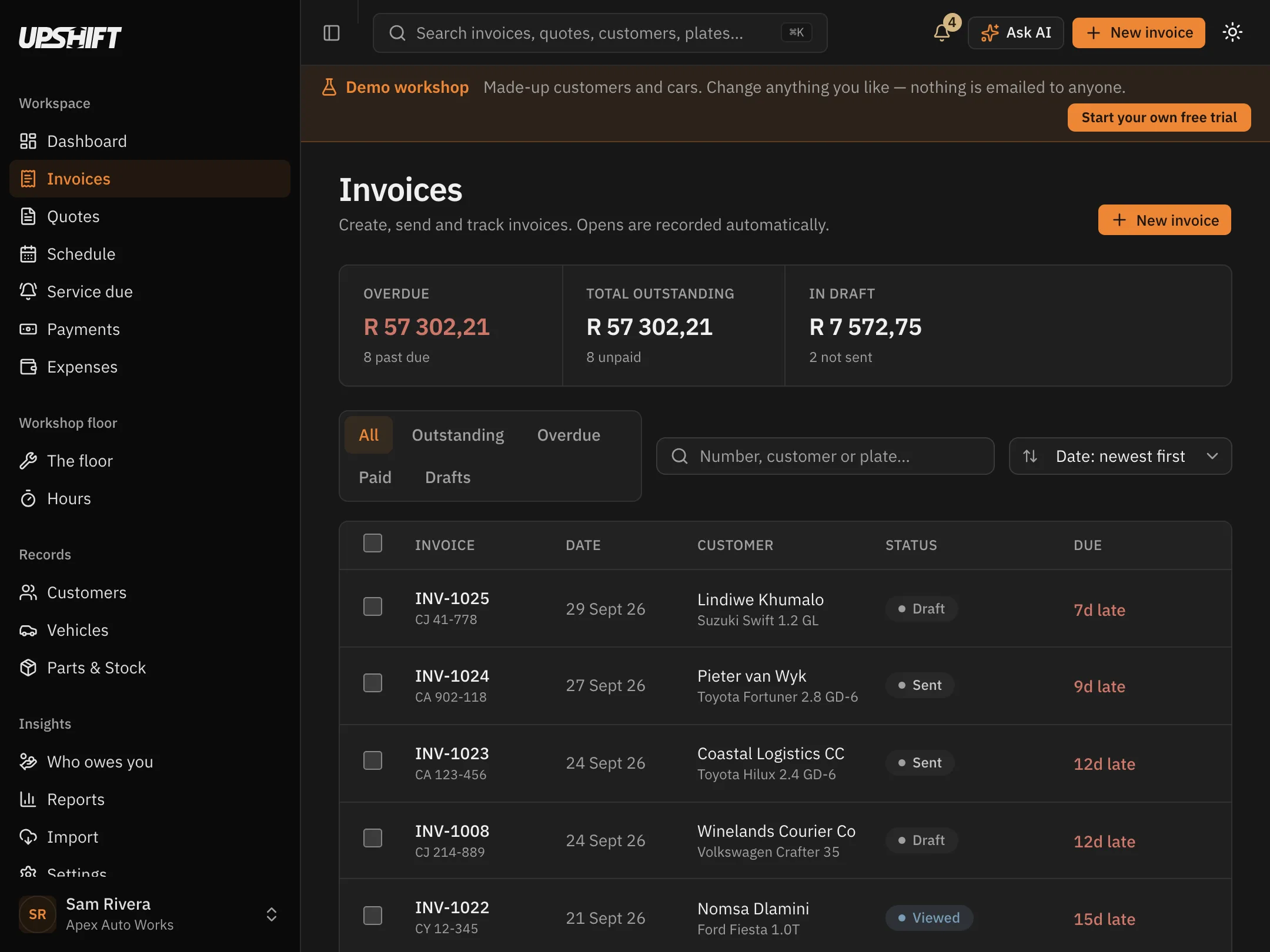
Task: Open Parts & Stock
Action: point(150,668)
